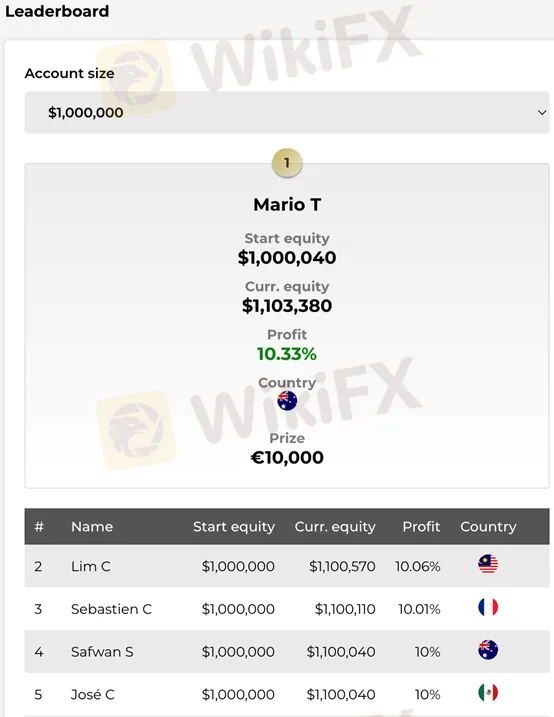Viewport: 554px width, 717px height.
Task: Open the Account size dropdown
Action: tap(287, 112)
